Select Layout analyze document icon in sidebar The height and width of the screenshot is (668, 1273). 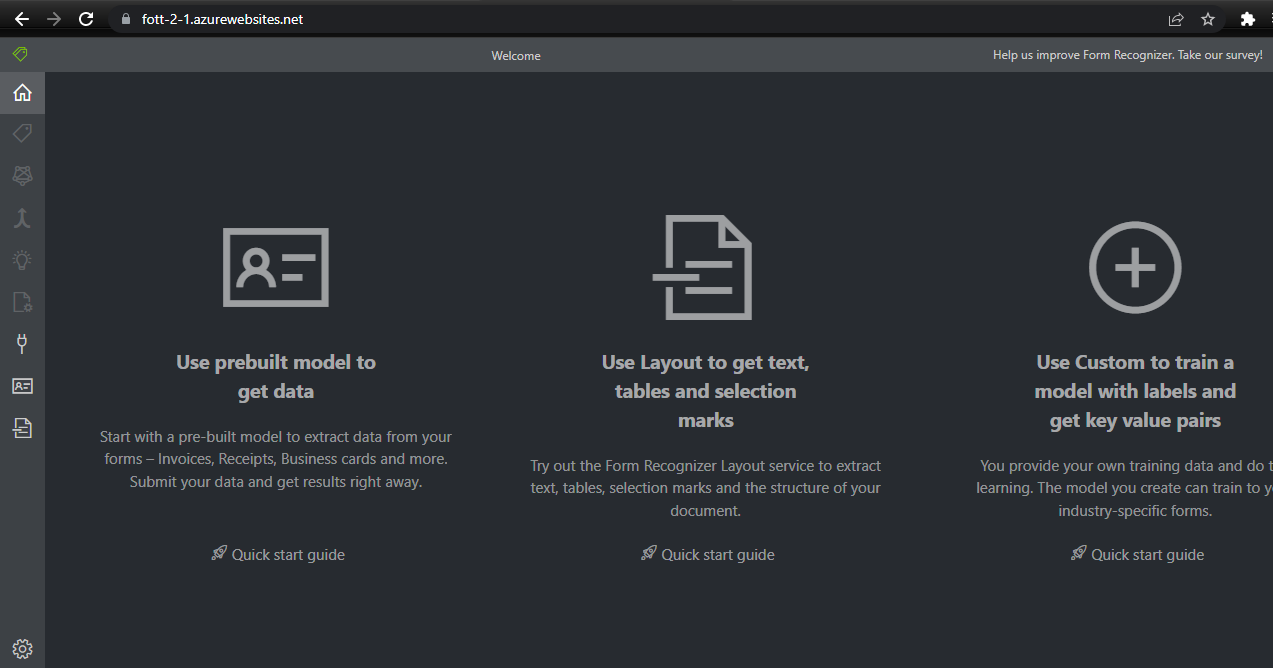click(22, 428)
